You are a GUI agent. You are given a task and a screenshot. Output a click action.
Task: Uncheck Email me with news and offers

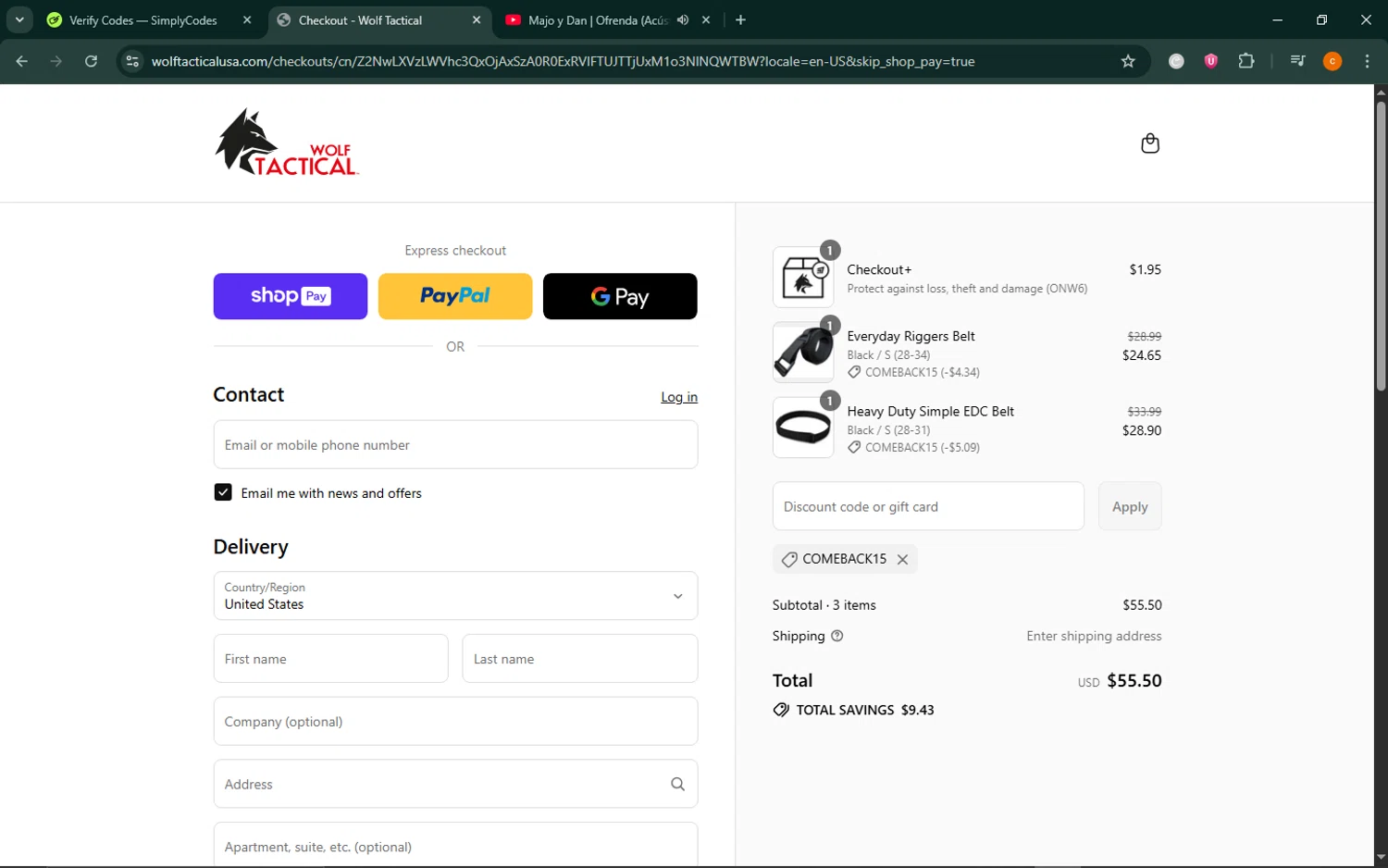coord(223,492)
